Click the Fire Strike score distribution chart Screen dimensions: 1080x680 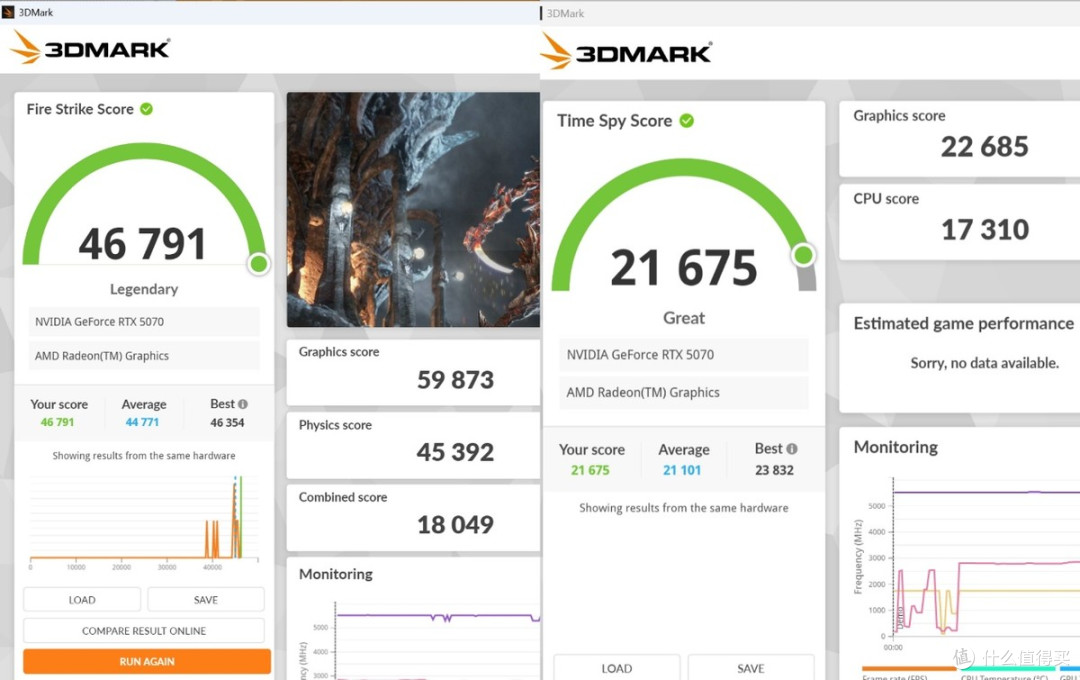144,520
